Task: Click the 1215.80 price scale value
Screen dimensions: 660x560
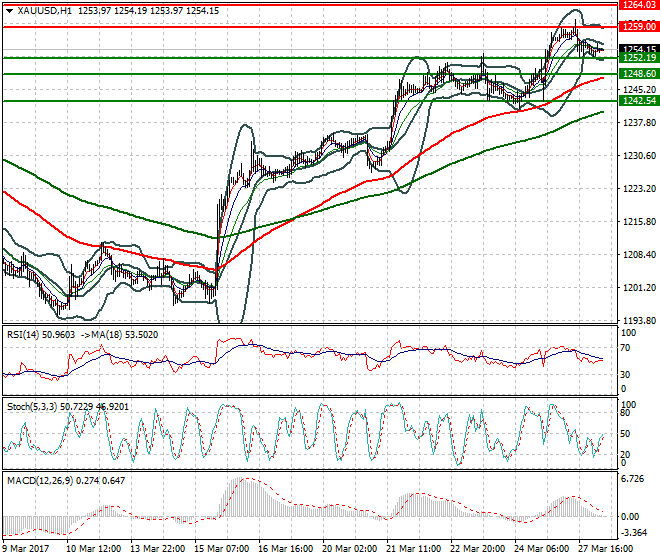Action: (639, 221)
